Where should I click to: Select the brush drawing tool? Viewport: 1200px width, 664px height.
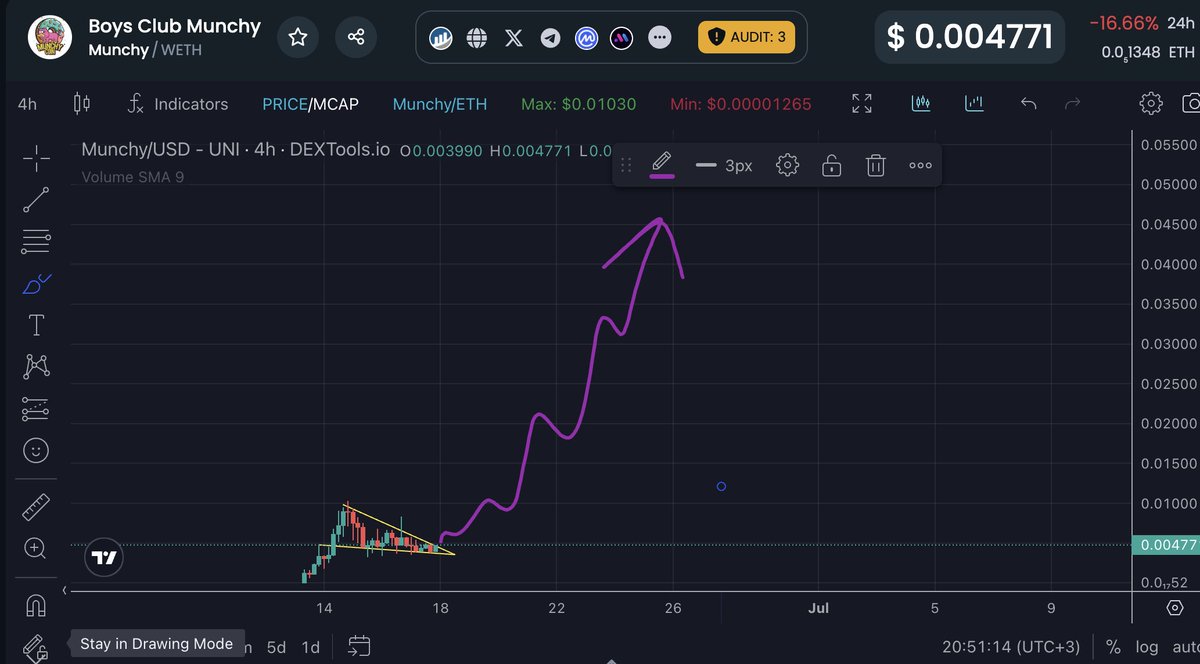[36, 284]
